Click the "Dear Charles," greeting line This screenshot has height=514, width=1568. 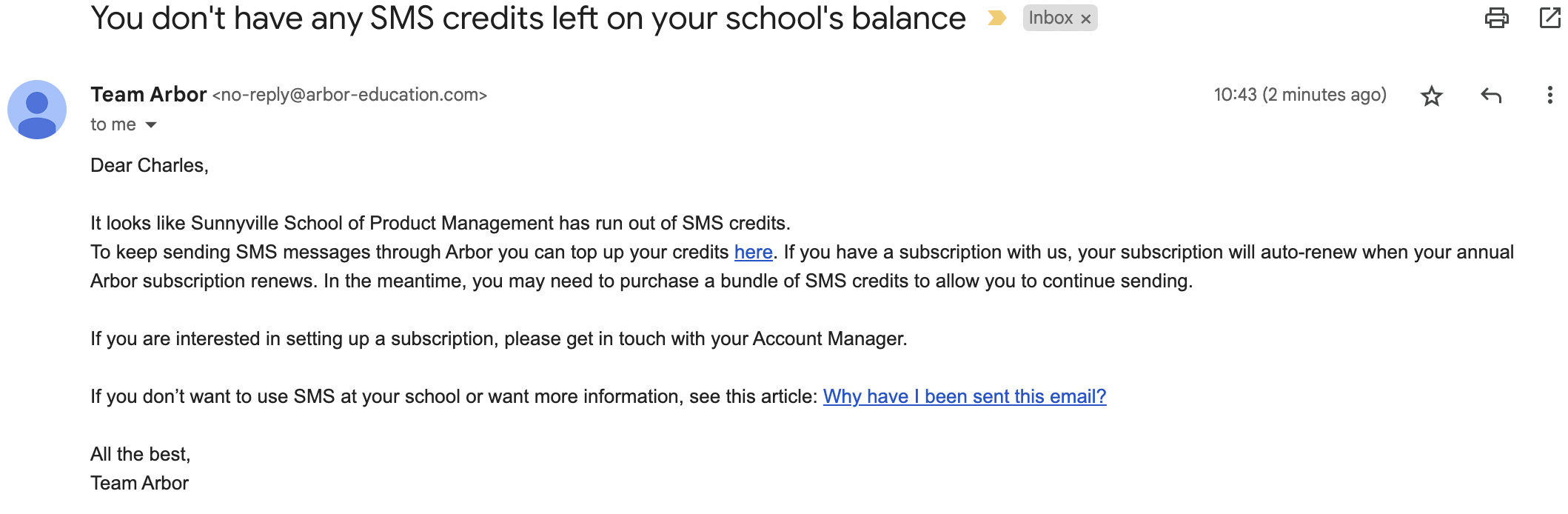pyautogui.click(x=150, y=166)
